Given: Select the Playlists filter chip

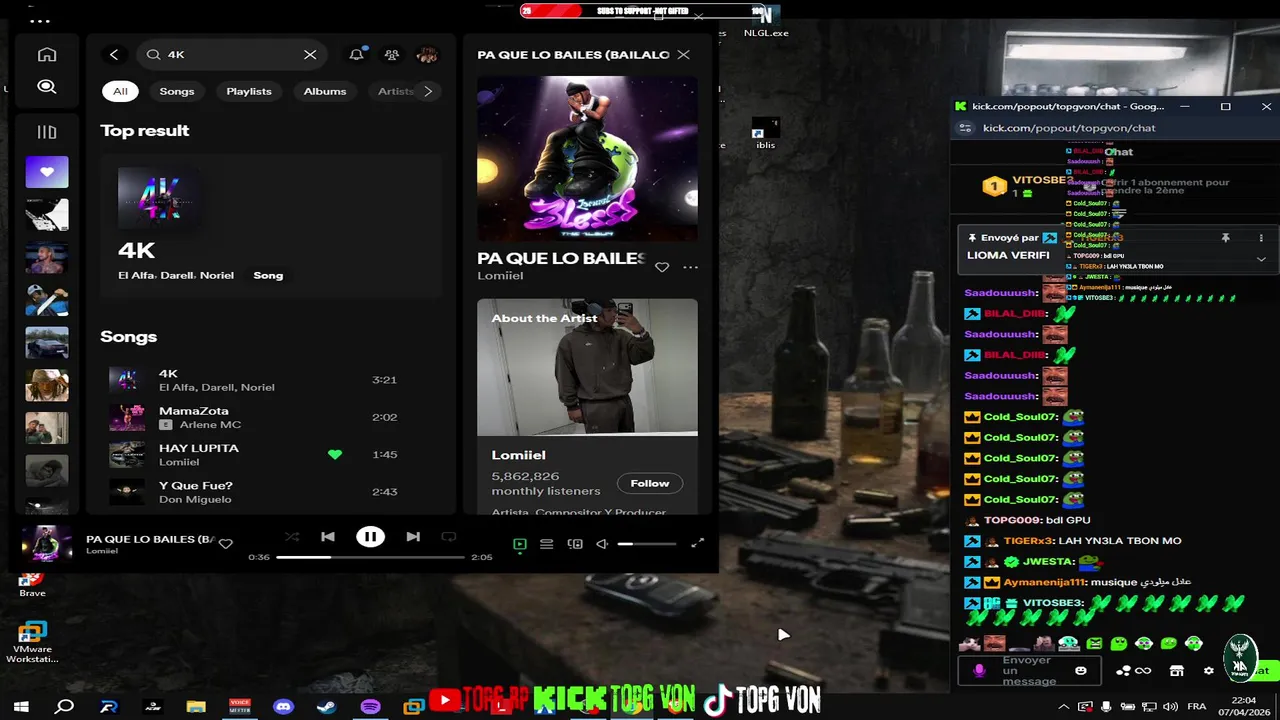Looking at the screenshot, I should 249,91.
